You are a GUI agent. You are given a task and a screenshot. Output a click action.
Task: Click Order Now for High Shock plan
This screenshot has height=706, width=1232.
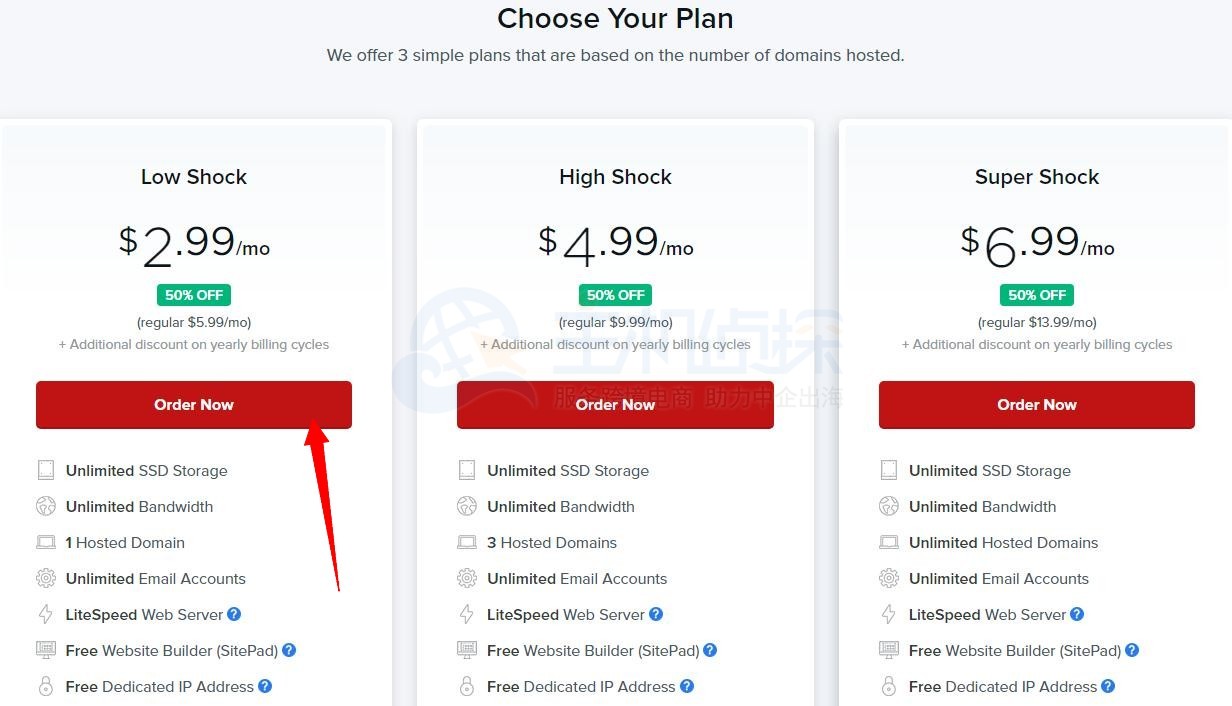(615, 405)
